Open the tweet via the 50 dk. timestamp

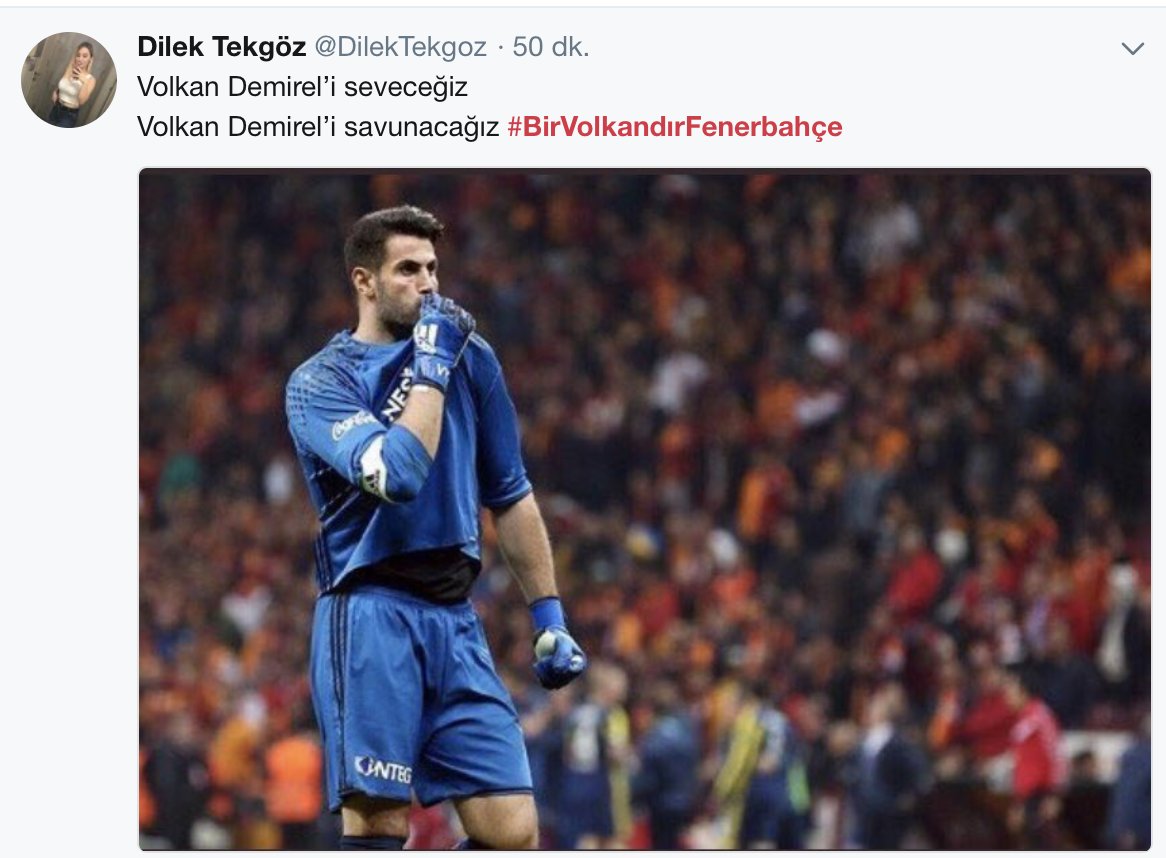551,47
